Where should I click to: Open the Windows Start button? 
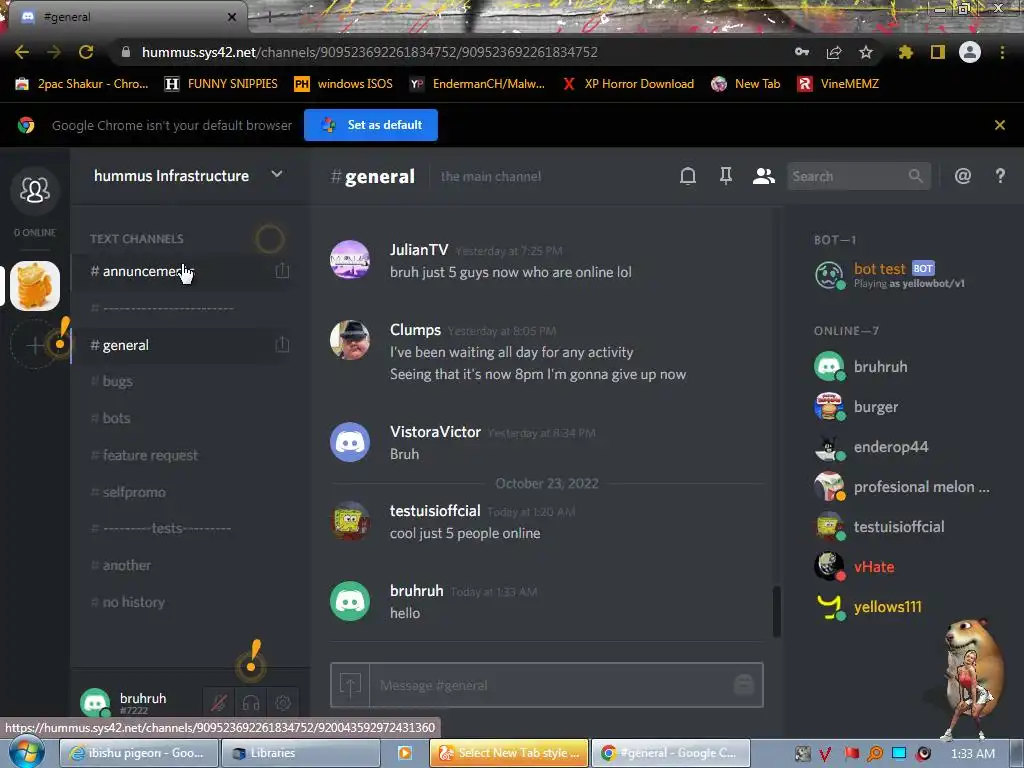[x=26, y=752]
